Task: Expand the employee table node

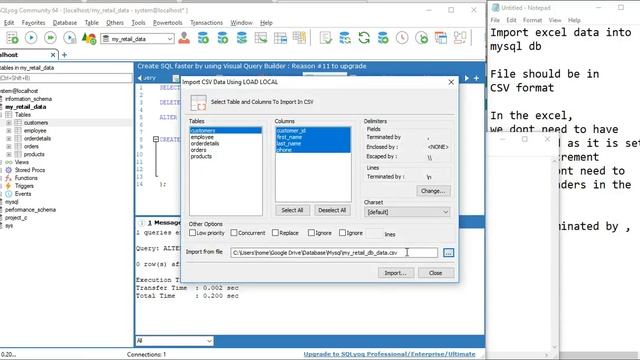Action: coord(9,131)
